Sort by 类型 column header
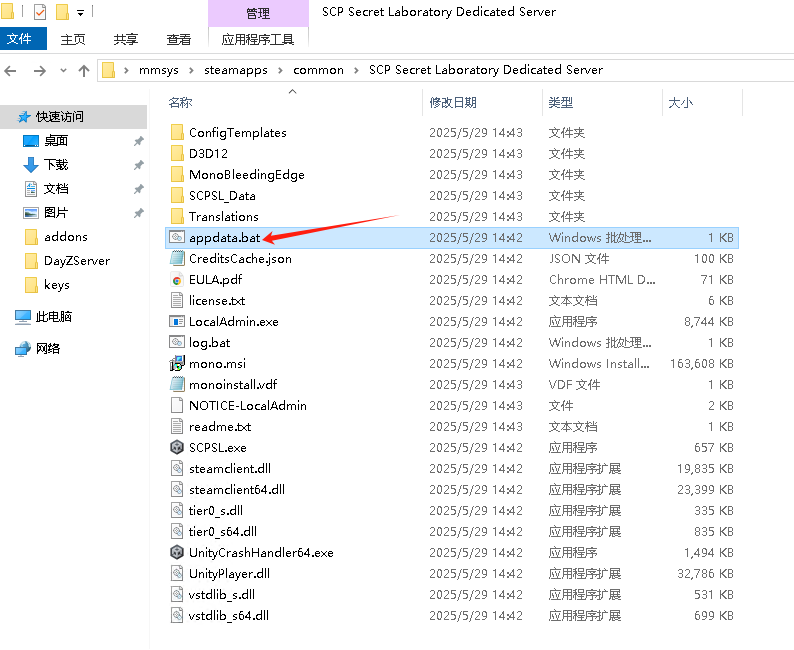This screenshot has width=794, height=650. (561, 103)
